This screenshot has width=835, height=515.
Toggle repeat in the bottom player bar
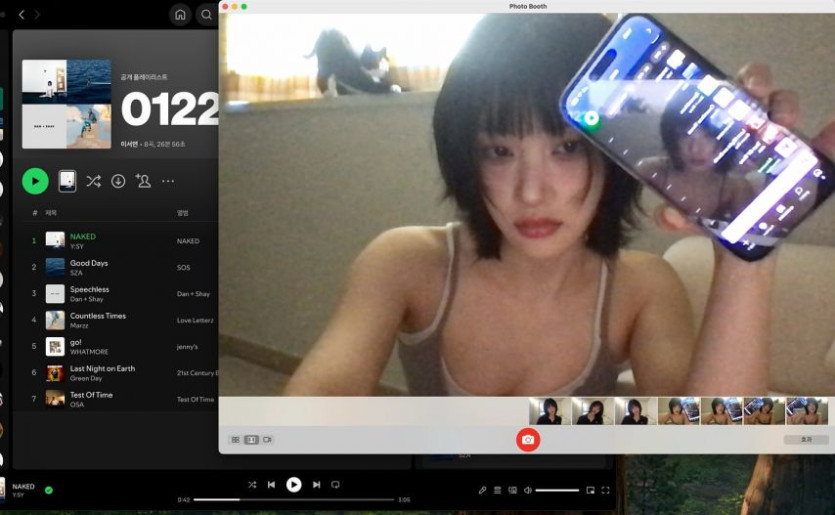pos(335,485)
